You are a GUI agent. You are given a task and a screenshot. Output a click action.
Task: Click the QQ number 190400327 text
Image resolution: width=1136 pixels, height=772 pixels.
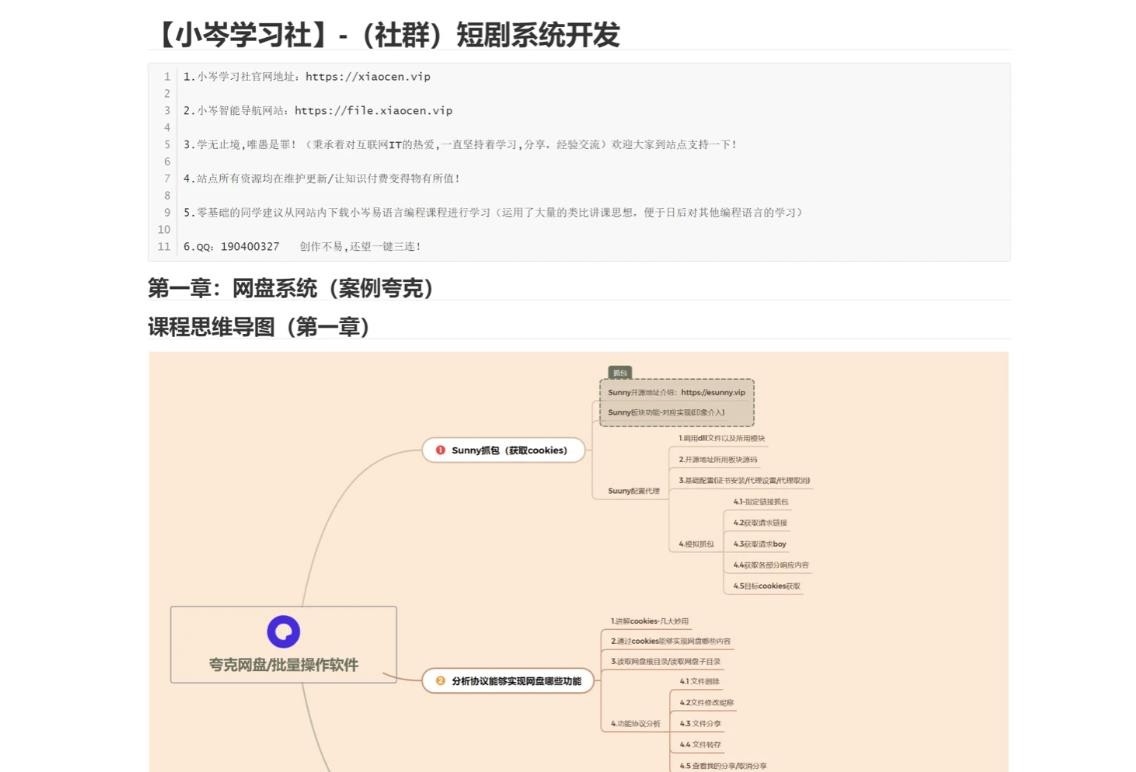(x=250, y=246)
